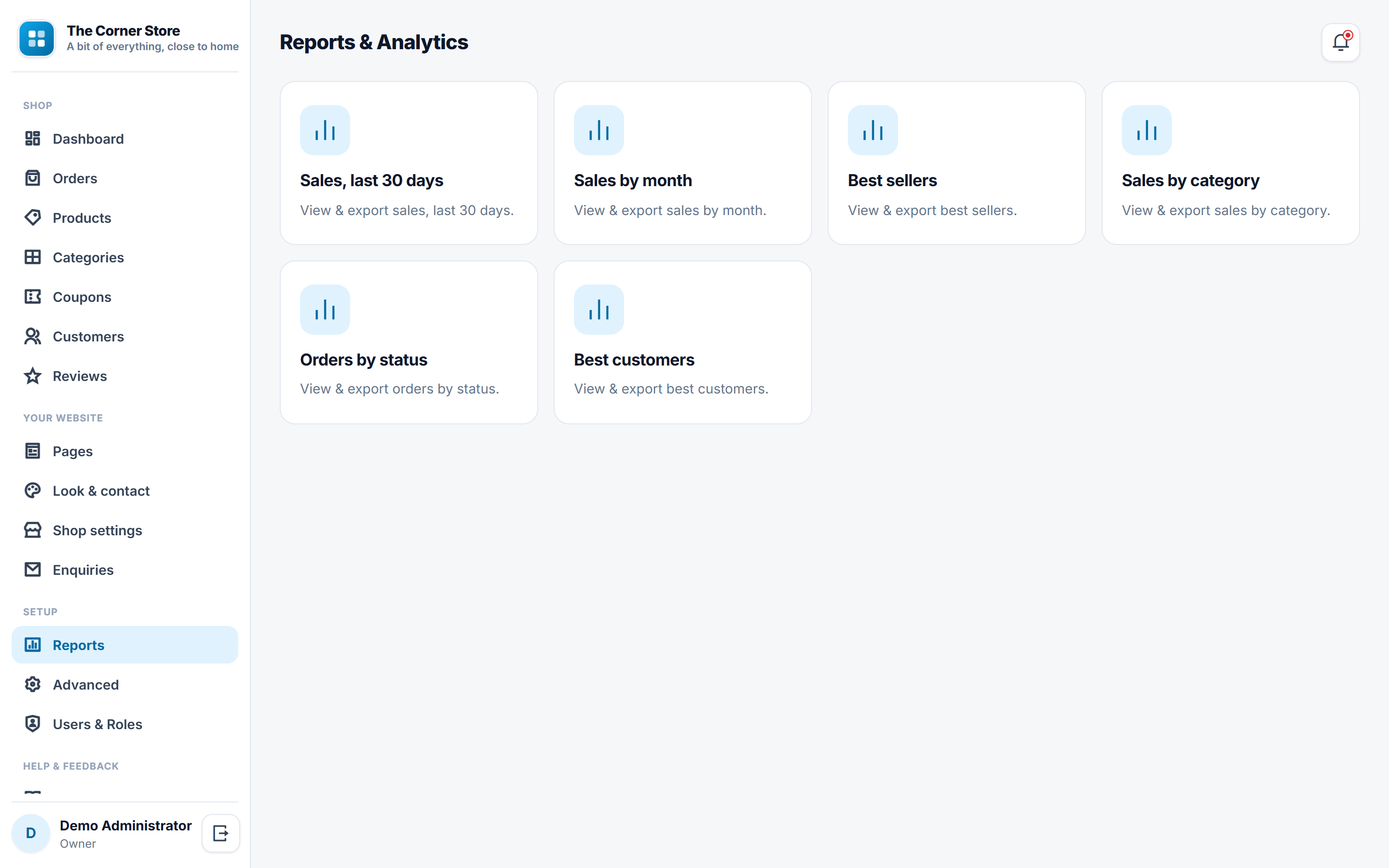This screenshot has height=868, width=1389.
Task: Click the Shop settings storefront icon
Action: click(x=33, y=530)
